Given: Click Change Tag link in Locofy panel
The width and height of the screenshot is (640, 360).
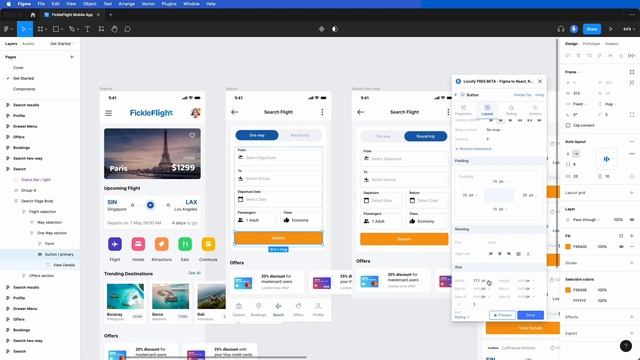Looking at the screenshot, I should [x=522, y=95].
